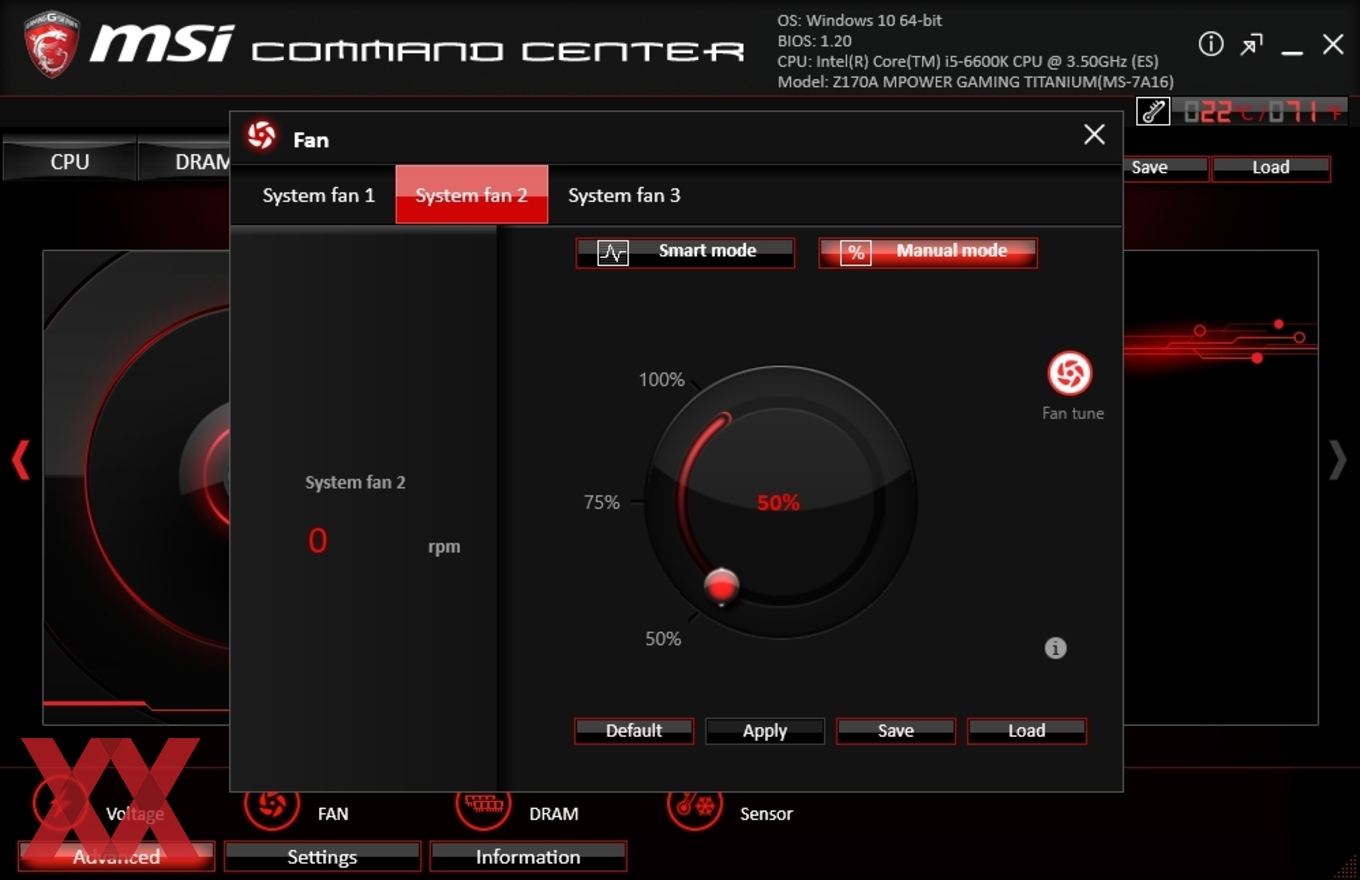Click the 0 rpm reading
1360x880 pixels.
coord(318,541)
